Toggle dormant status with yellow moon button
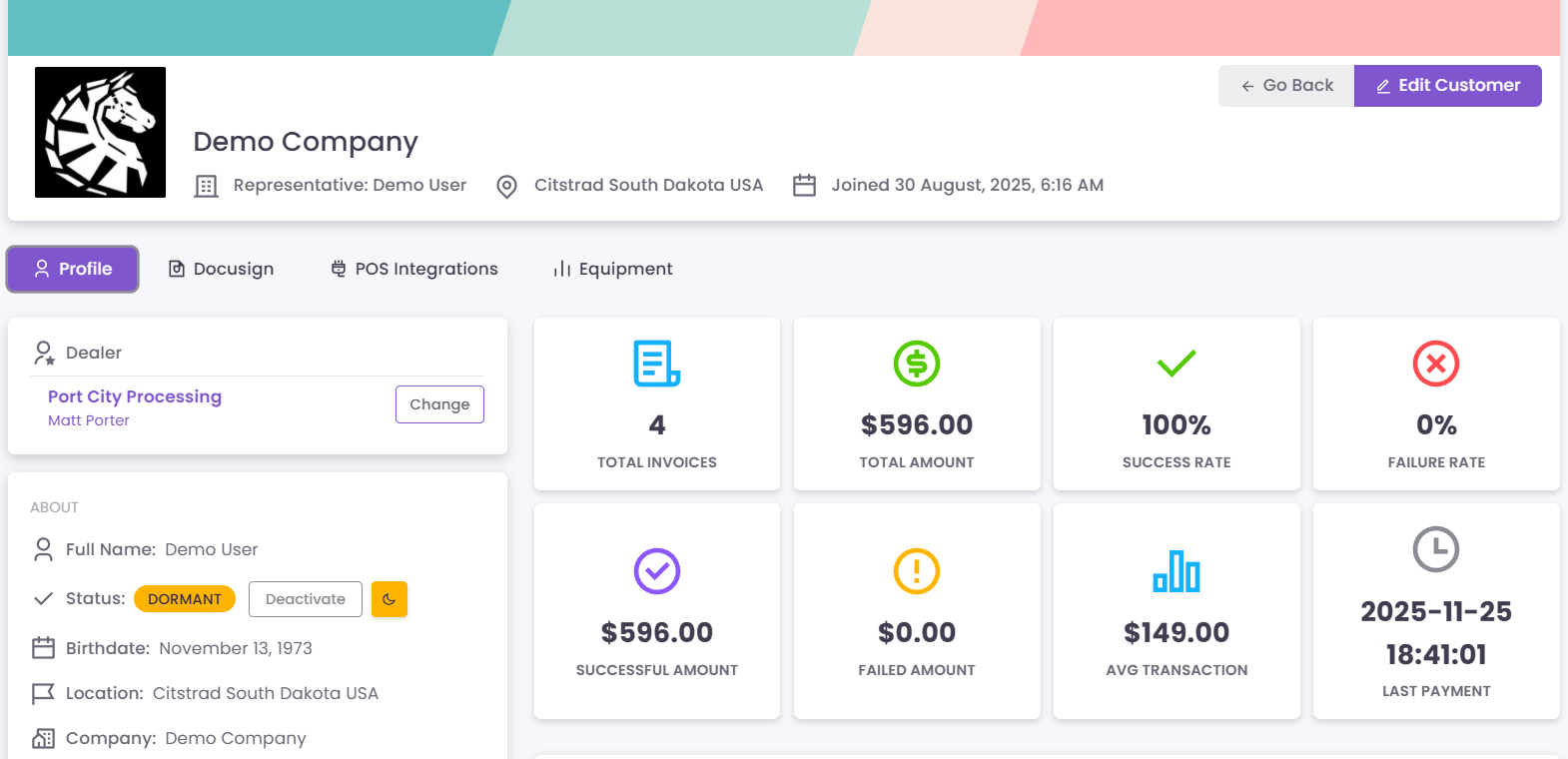Image resolution: width=1568 pixels, height=759 pixels. (389, 599)
